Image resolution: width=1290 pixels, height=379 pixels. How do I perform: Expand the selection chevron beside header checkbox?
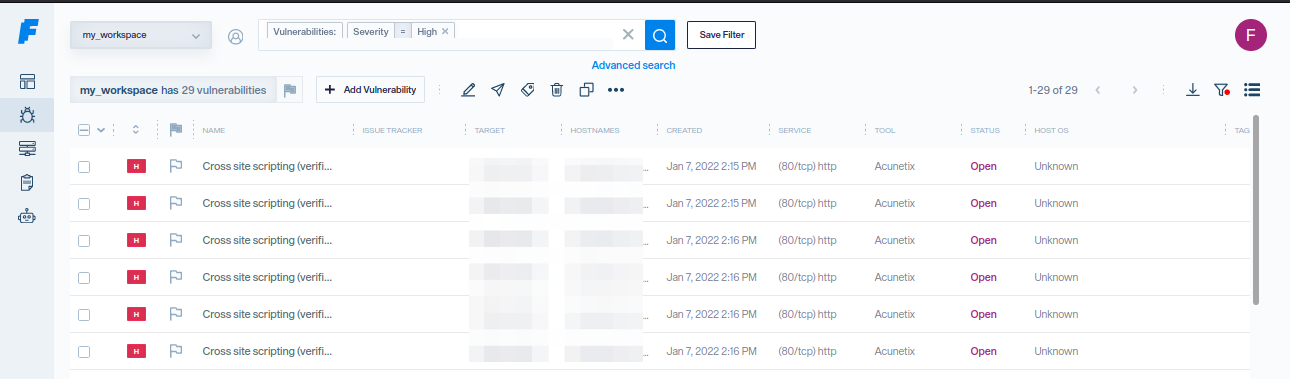tap(100, 130)
